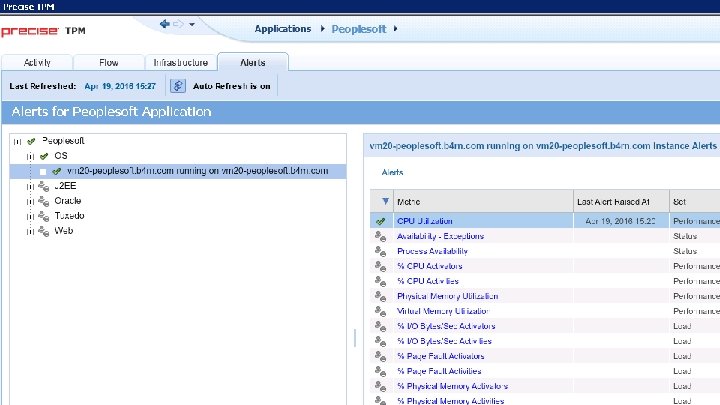720x405 pixels.
Task: Click green check status icon beside Peoplesoft
Action: coord(31,141)
